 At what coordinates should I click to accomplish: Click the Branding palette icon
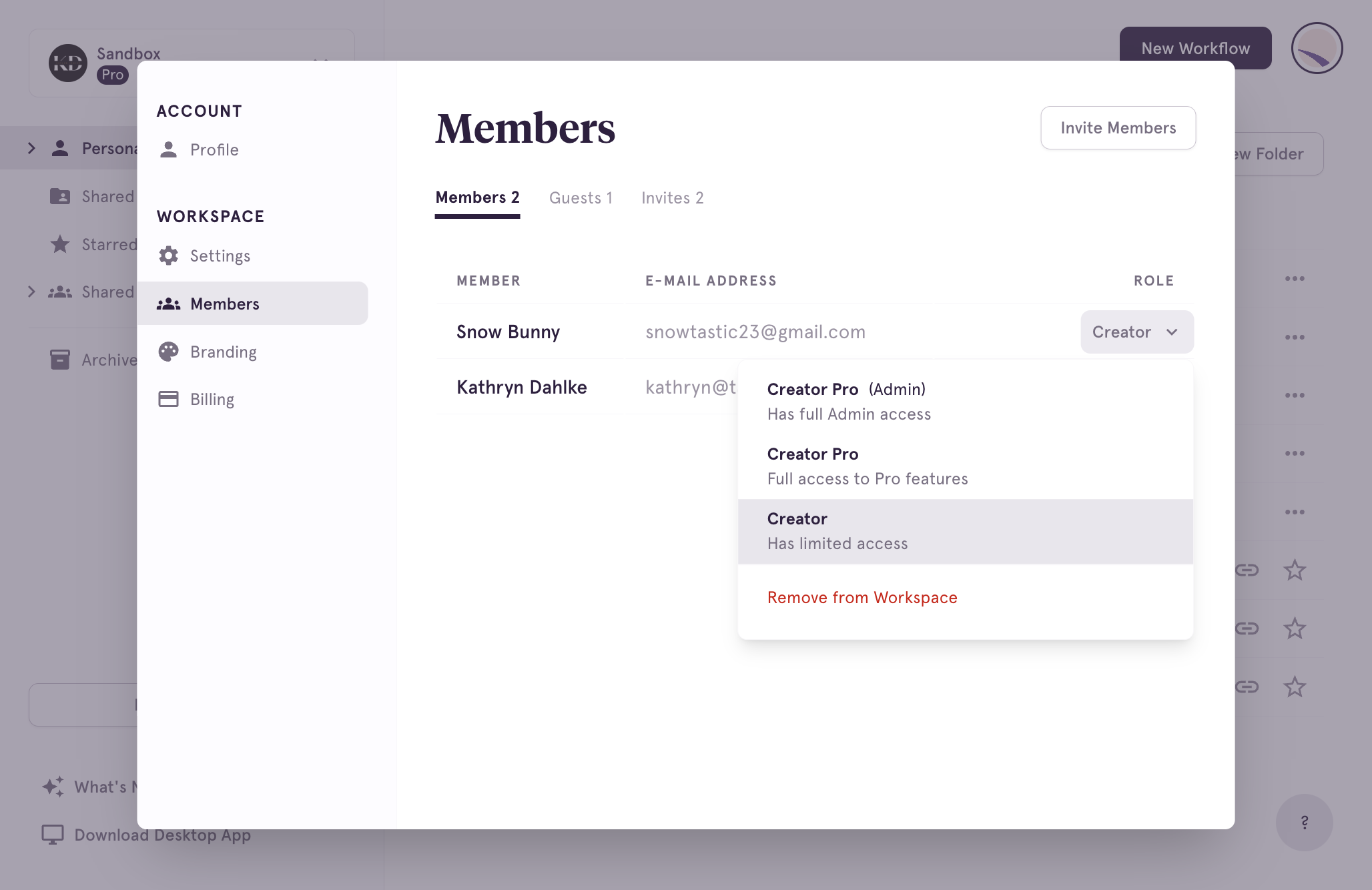pos(168,352)
